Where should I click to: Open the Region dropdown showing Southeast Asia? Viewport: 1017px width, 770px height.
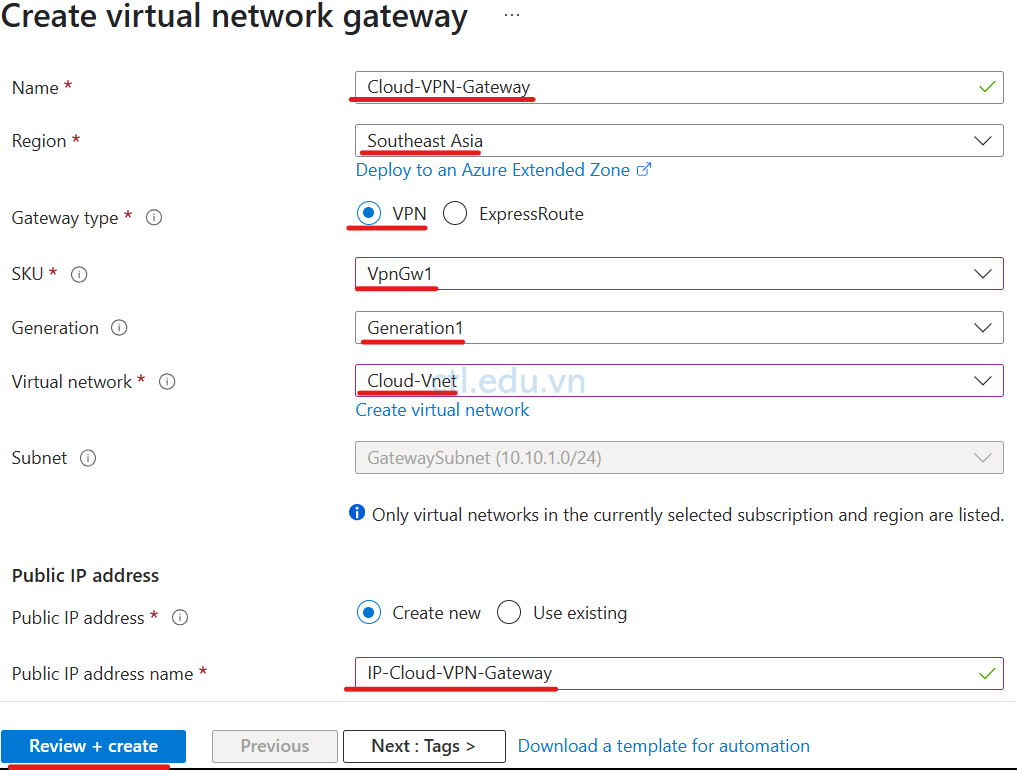(679, 141)
